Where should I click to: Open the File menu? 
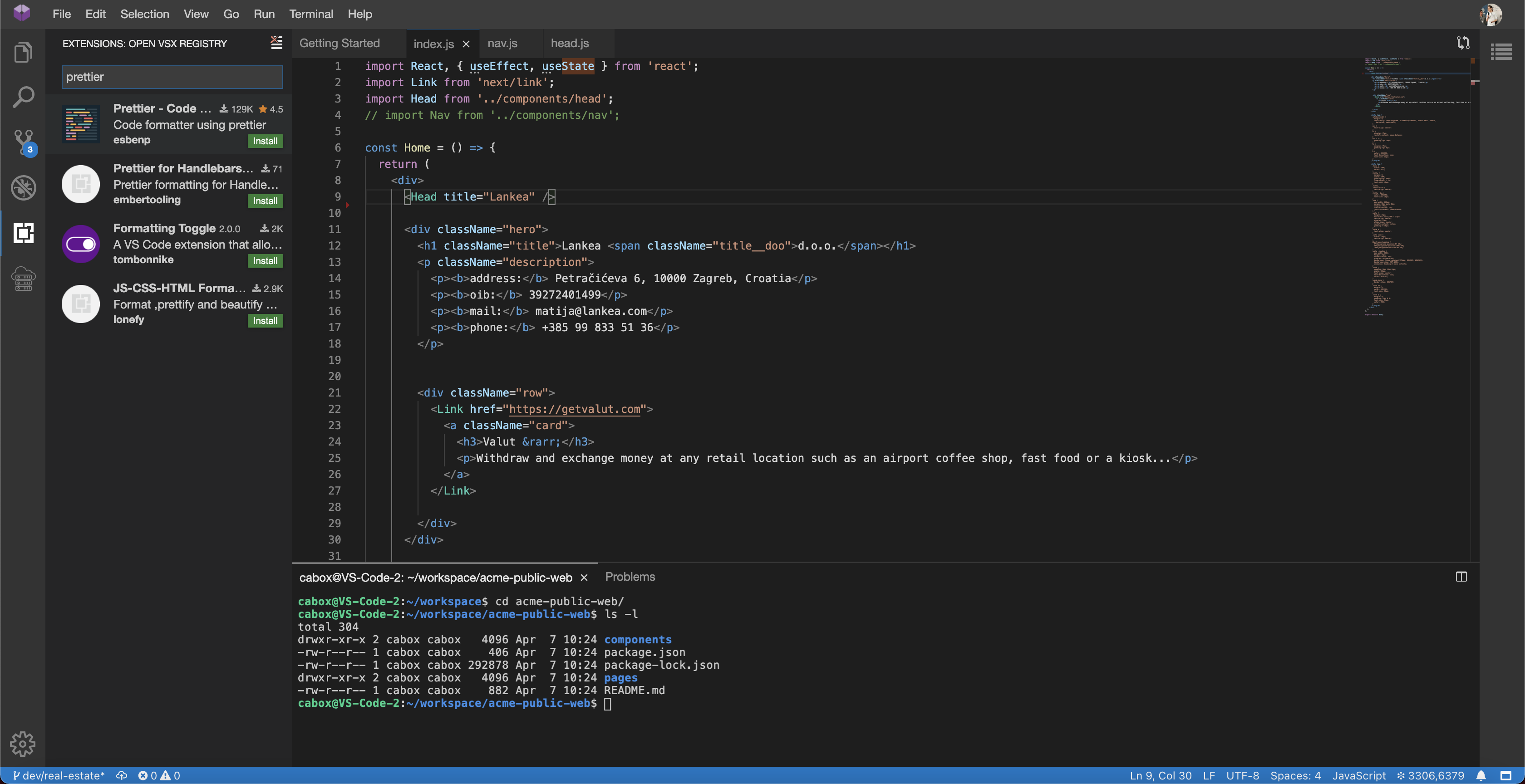(62, 14)
